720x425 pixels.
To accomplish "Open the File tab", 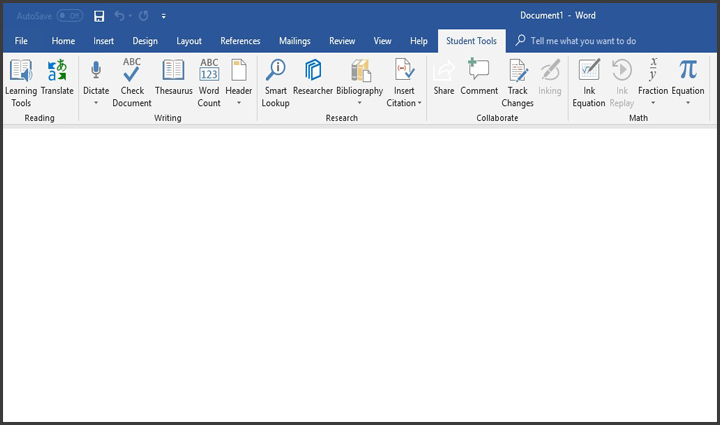I will pyautogui.click(x=21, y=41).
